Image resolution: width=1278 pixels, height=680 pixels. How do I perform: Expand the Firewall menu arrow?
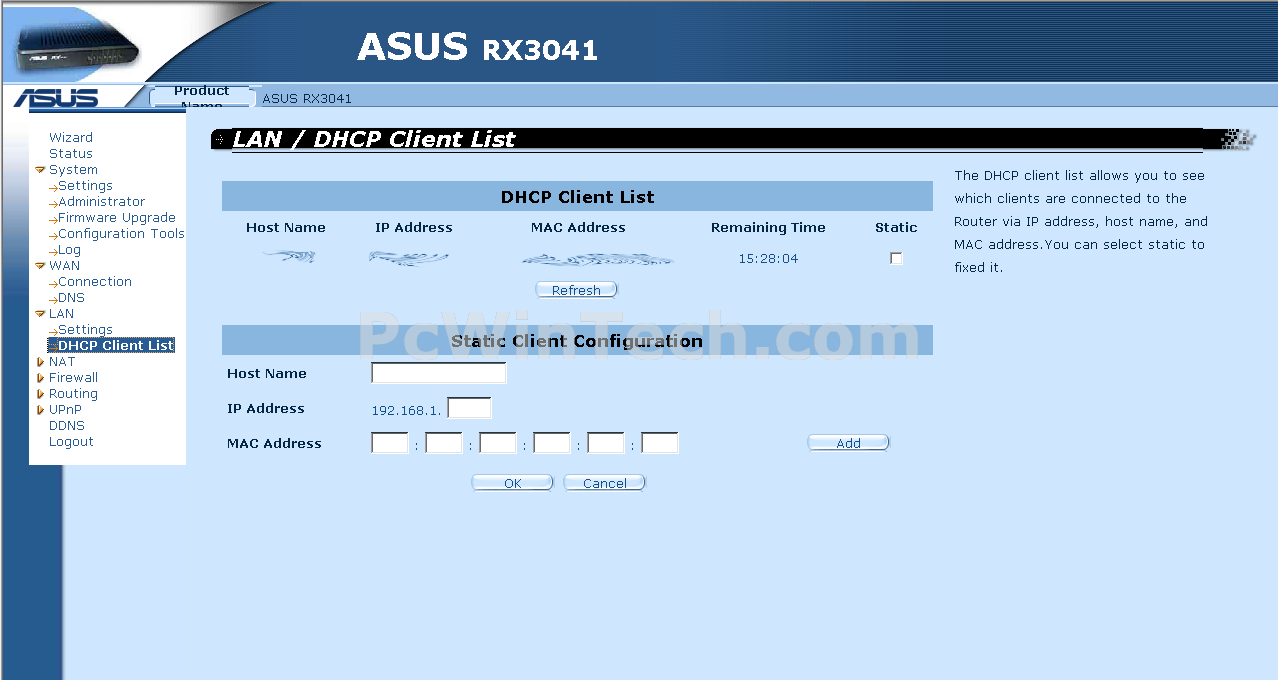click(x=40, y=378)
